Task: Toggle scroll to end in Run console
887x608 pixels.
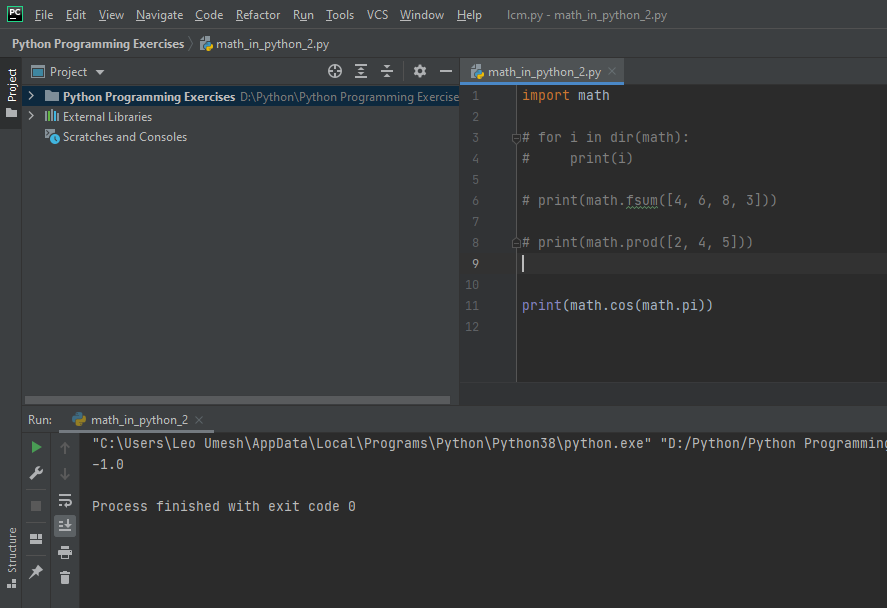Action: [x=65, y=526]
